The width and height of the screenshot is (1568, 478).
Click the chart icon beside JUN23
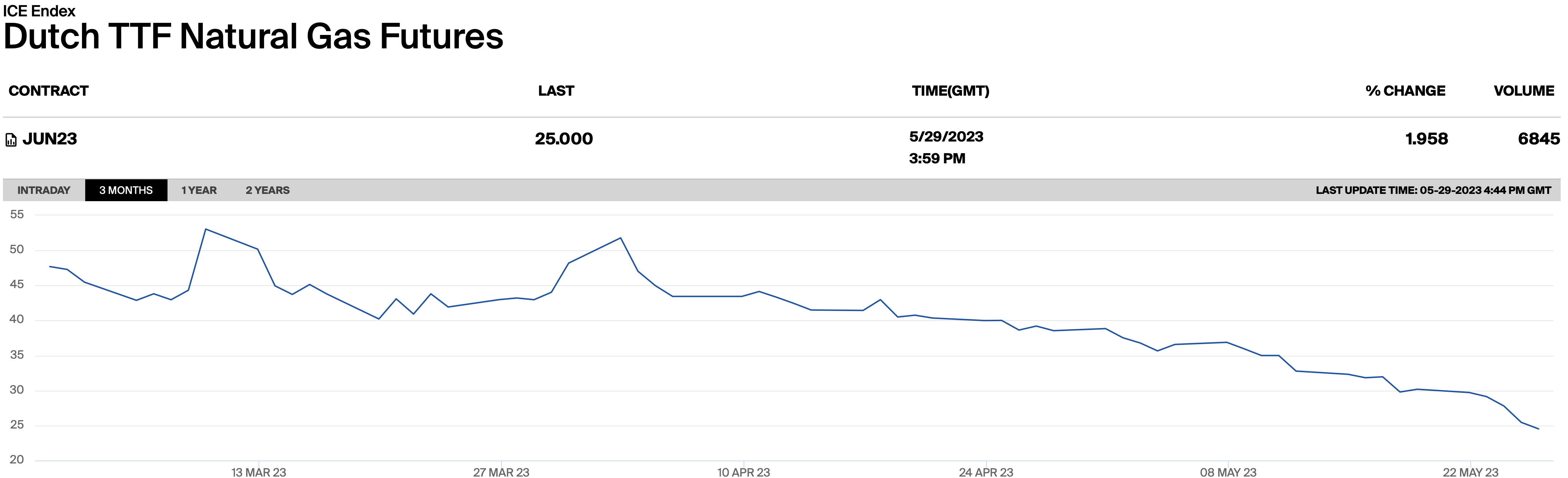[x=11, y=140]
